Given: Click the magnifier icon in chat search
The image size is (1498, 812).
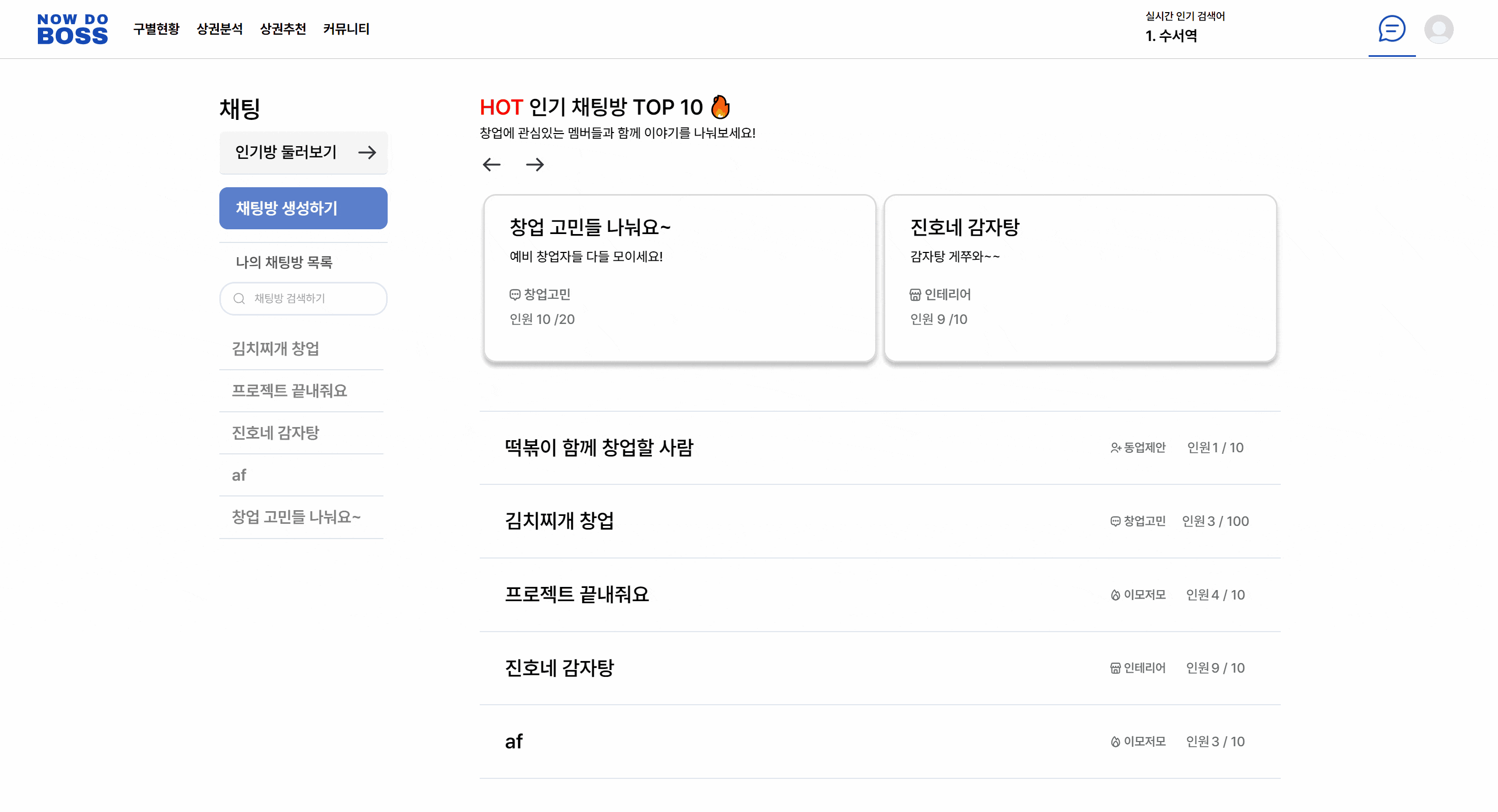Looking at the screenshot, I should click(x=239, y=299).
